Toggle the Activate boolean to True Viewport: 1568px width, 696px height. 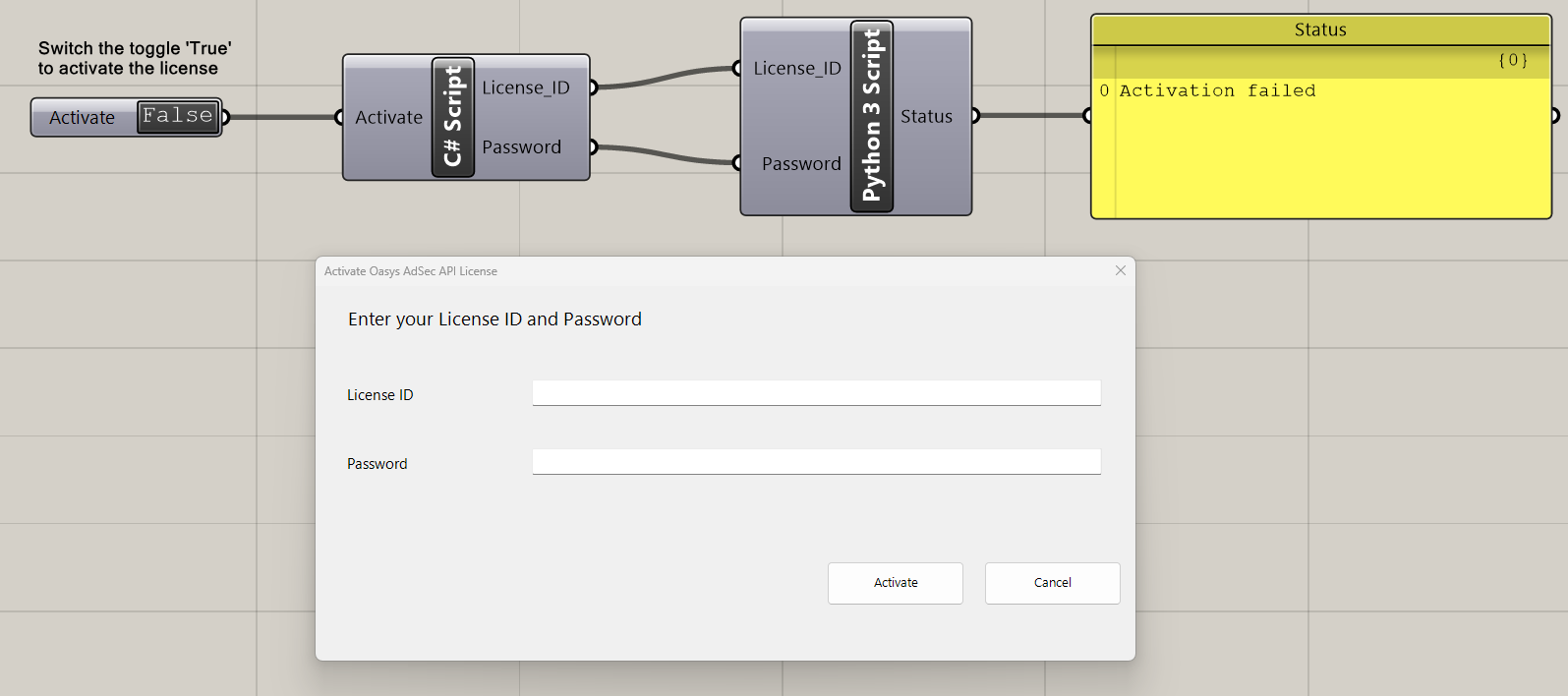(178, 116)
